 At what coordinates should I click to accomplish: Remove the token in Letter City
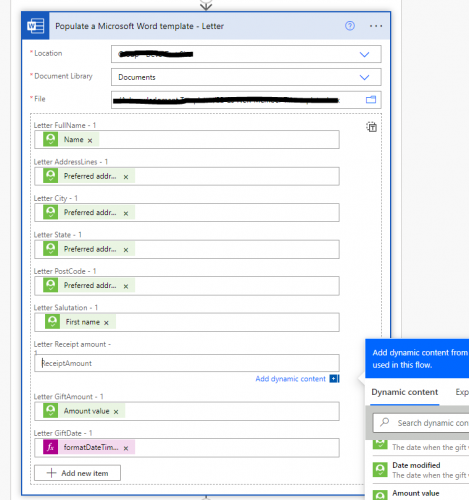click(126, 213)
